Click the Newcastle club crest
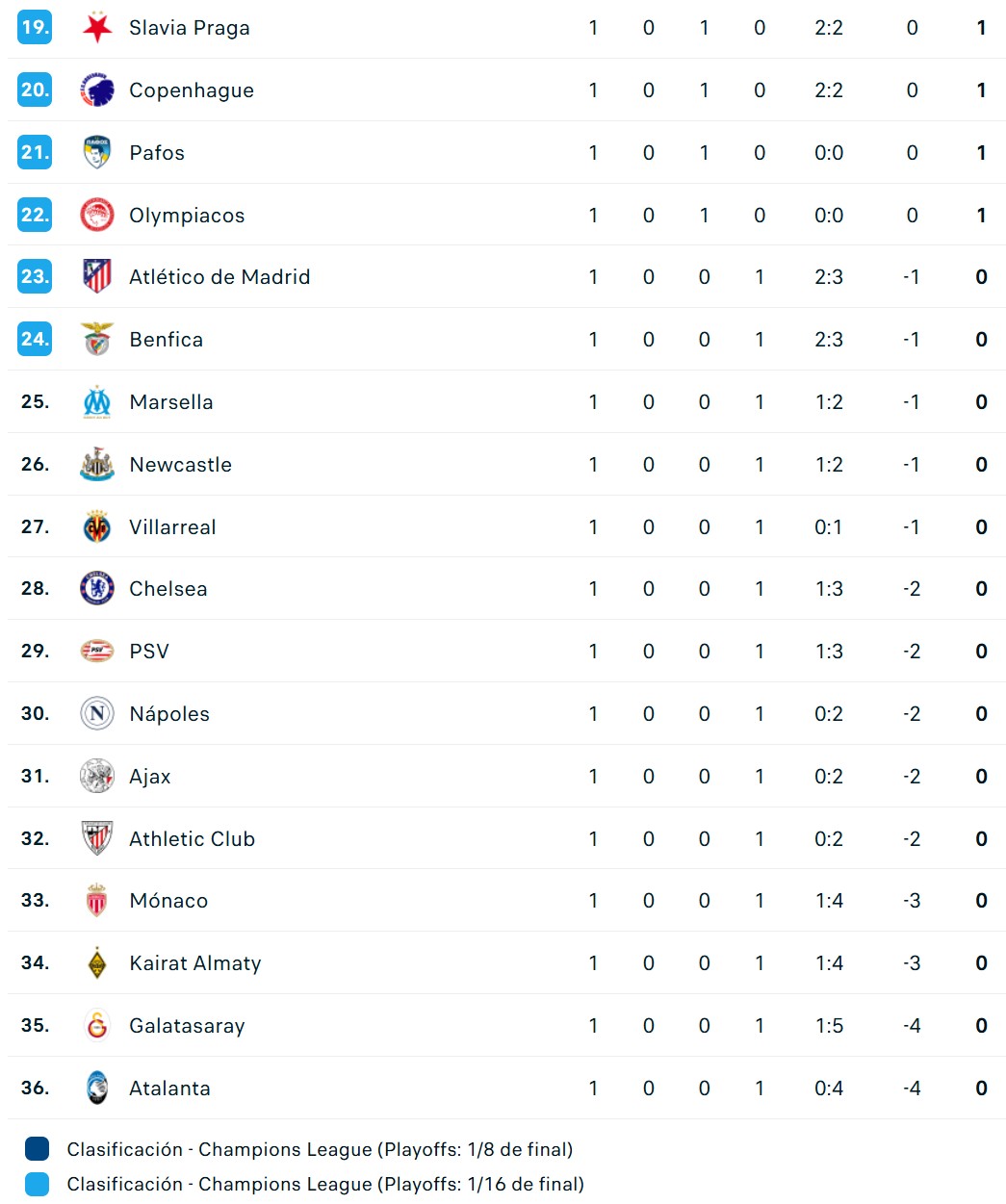Image resolution: width=1006 pixels, height=1204 pixels. point(96,465)
